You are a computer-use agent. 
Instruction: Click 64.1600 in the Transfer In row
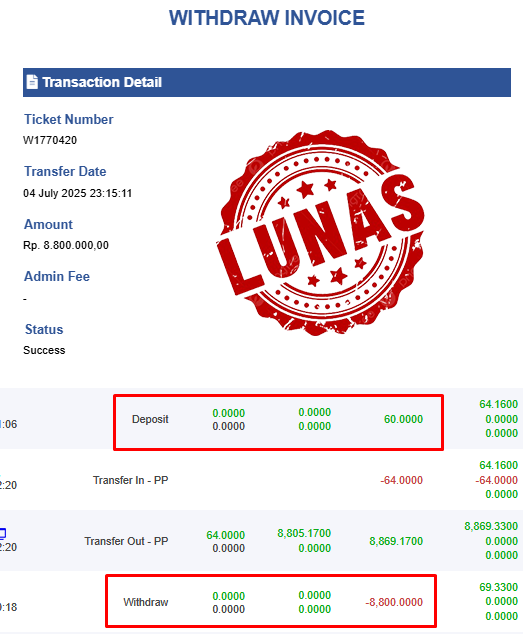(498, 465)
